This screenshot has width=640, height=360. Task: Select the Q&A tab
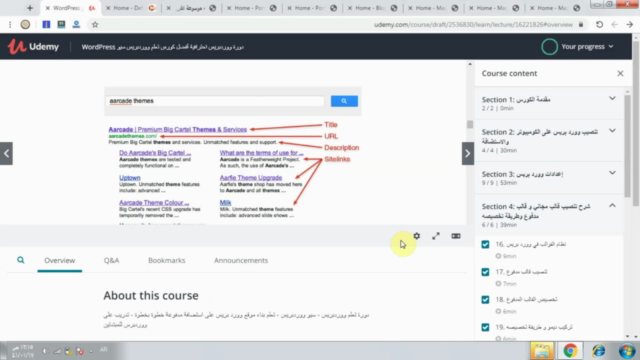point(111,260)
